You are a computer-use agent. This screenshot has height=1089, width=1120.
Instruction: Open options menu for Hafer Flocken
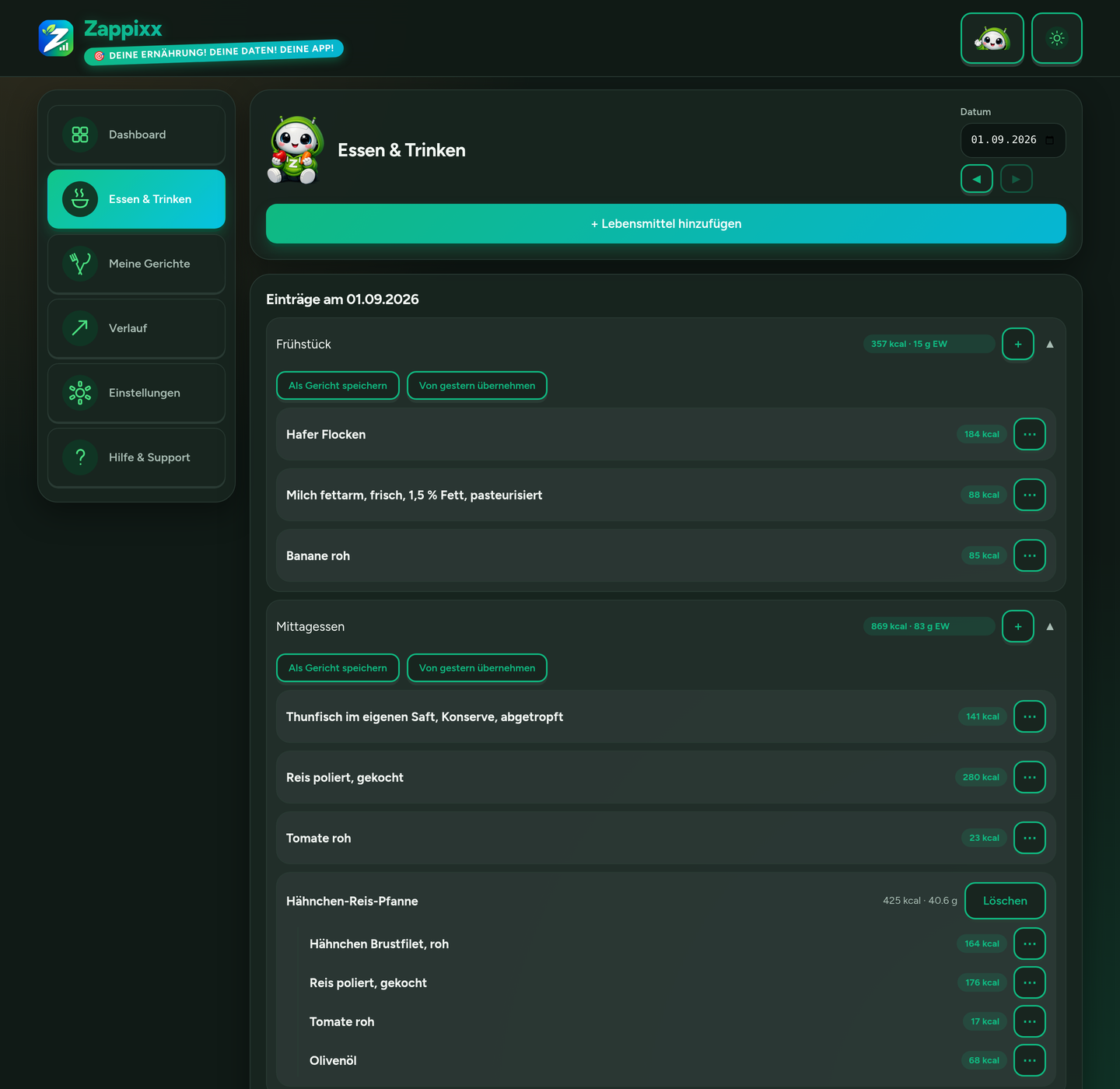1030,434
